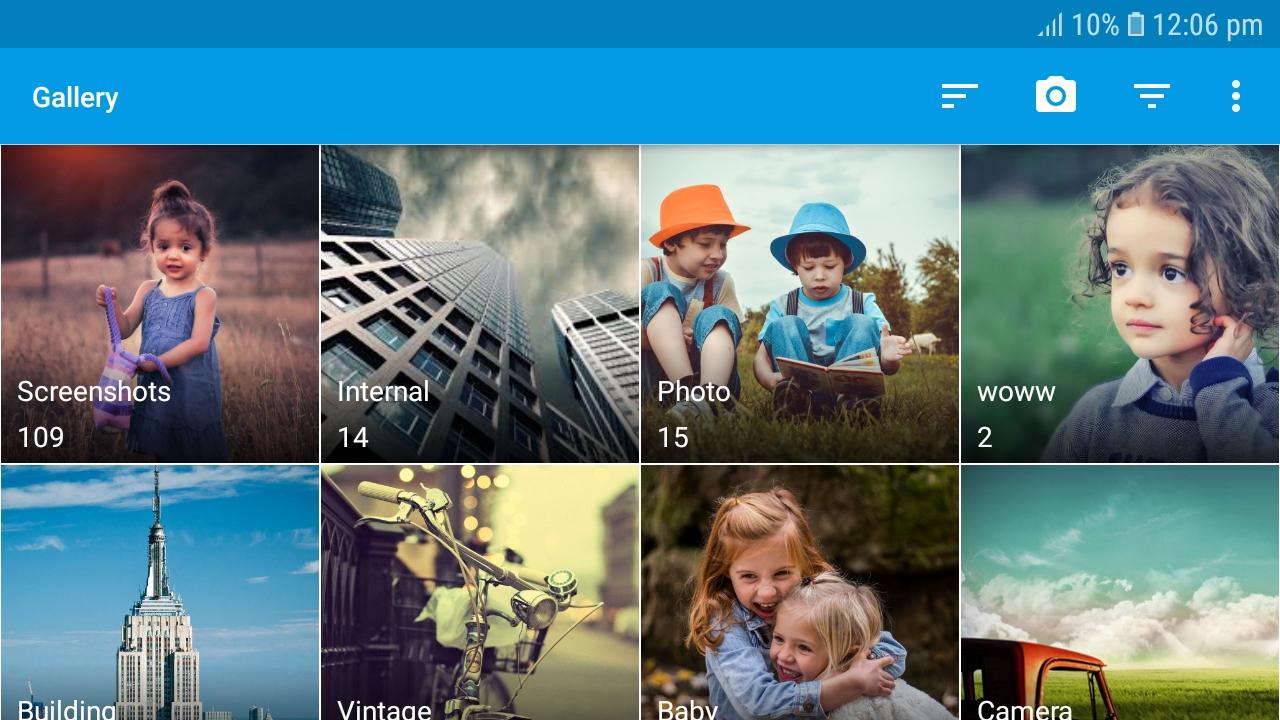Tap the signal strength indicator
Screen dimensions: 1280x720
tap(1050, 25)
